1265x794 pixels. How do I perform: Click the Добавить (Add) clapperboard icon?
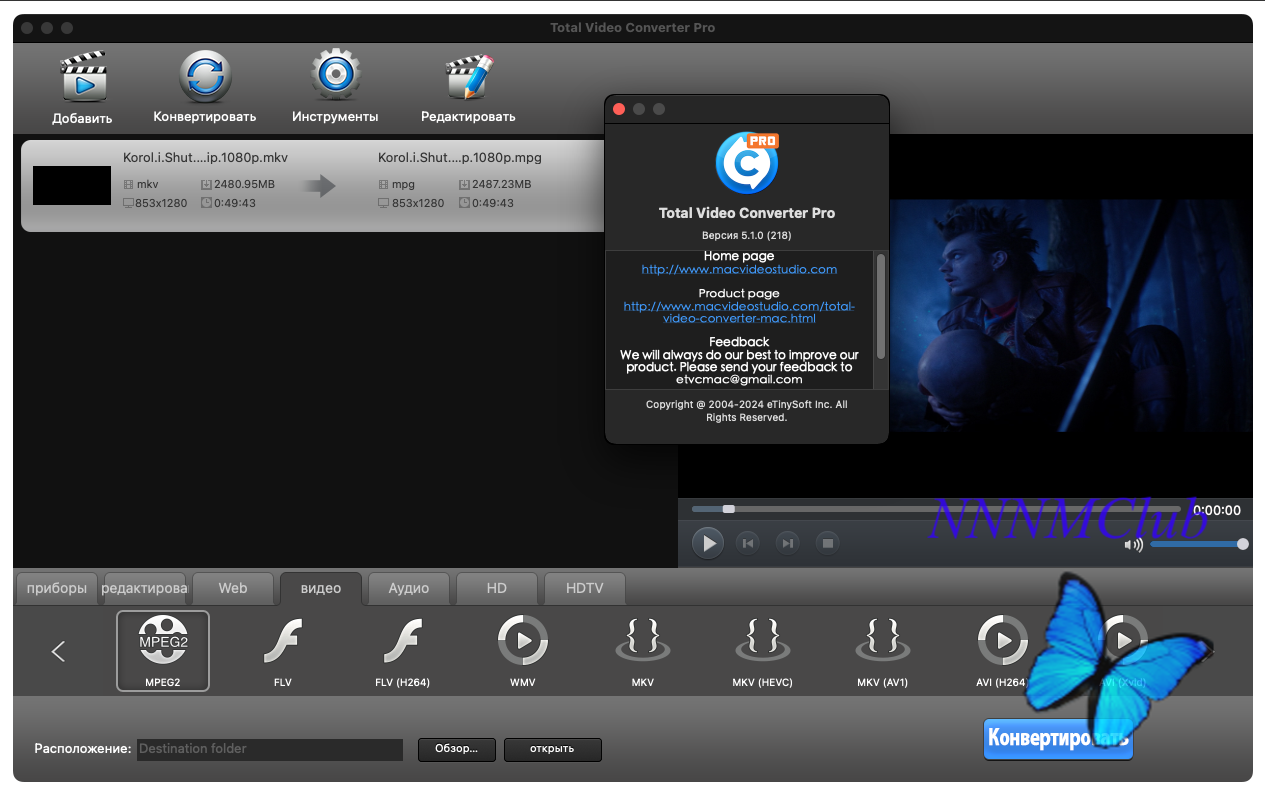(x=82, y=78)
